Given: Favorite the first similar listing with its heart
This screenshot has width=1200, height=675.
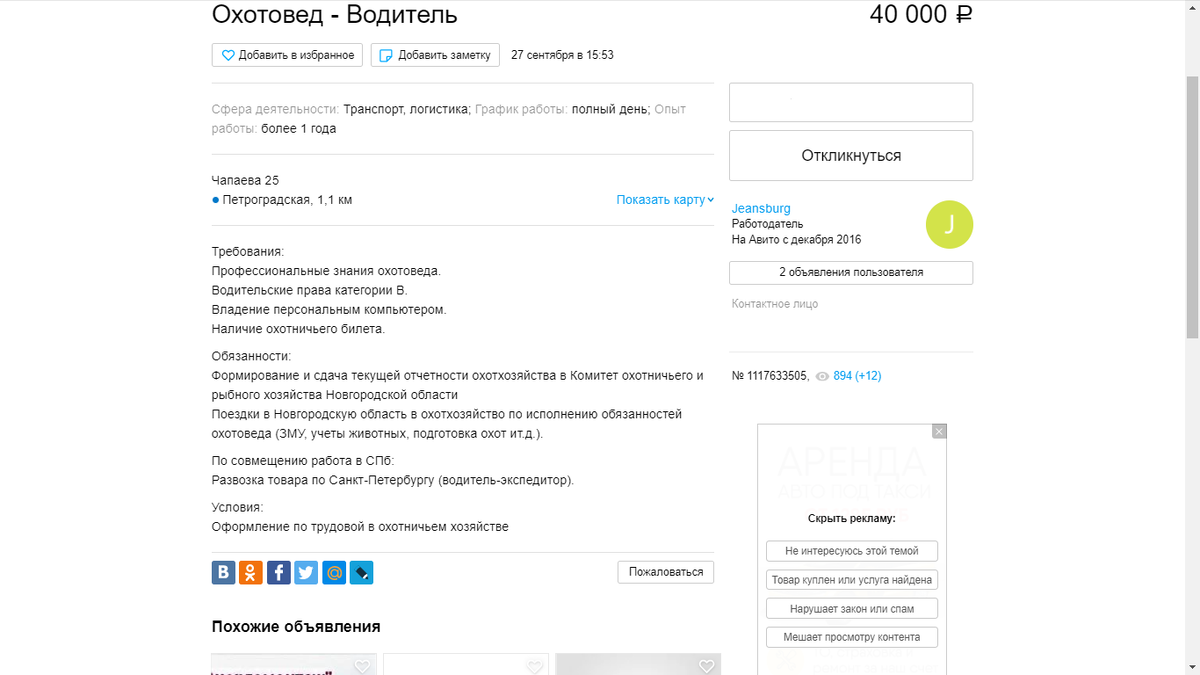Looking at the screenshot, I should 362,666.
